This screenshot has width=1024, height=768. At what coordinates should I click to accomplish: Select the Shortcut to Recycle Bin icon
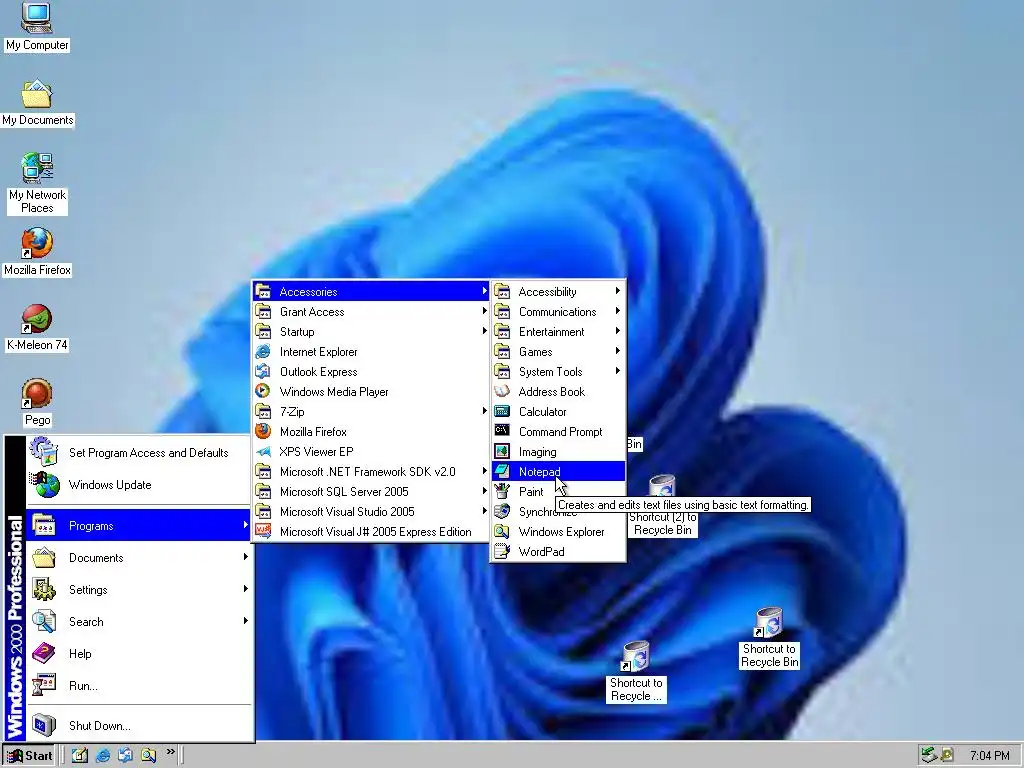coord(769,638)
